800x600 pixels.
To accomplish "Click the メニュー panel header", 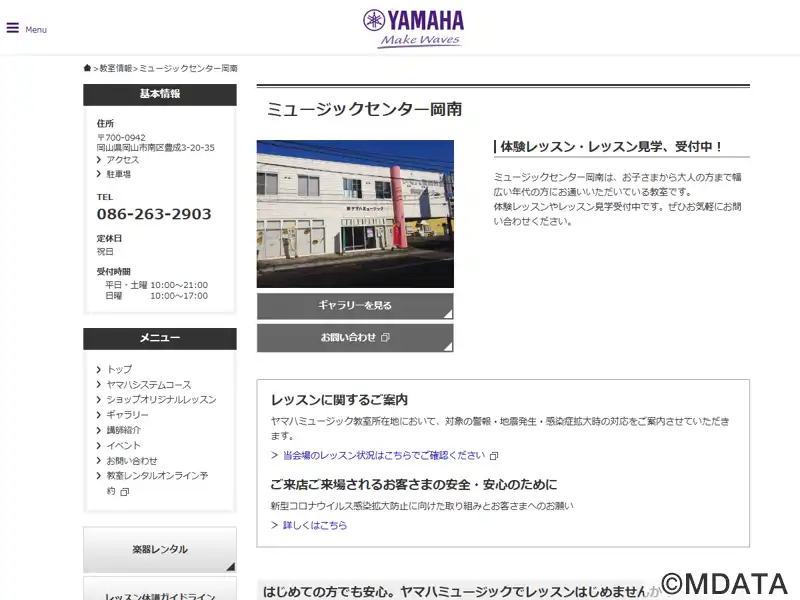I will pos(160,338).
